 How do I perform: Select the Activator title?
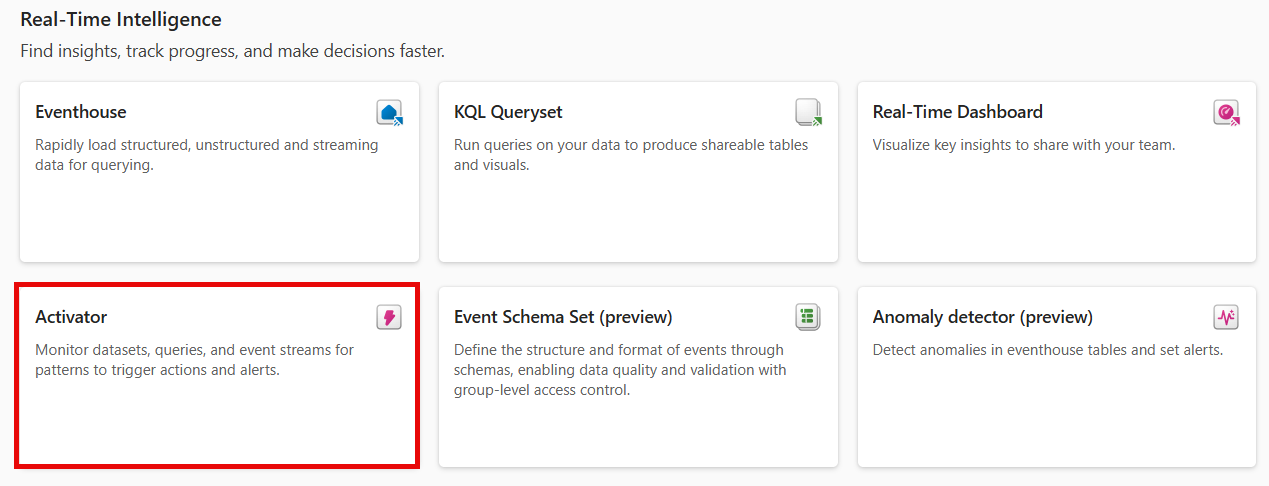[71, 317]
